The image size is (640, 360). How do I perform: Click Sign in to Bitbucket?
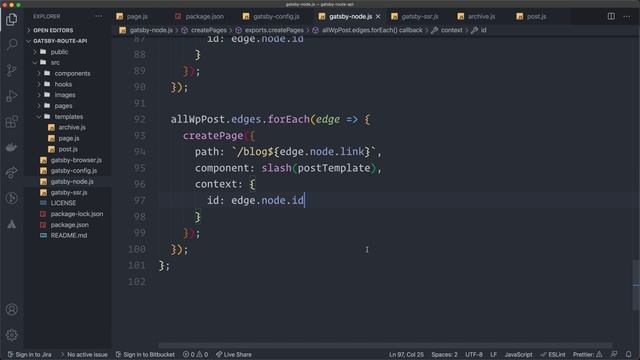(145, 354)
